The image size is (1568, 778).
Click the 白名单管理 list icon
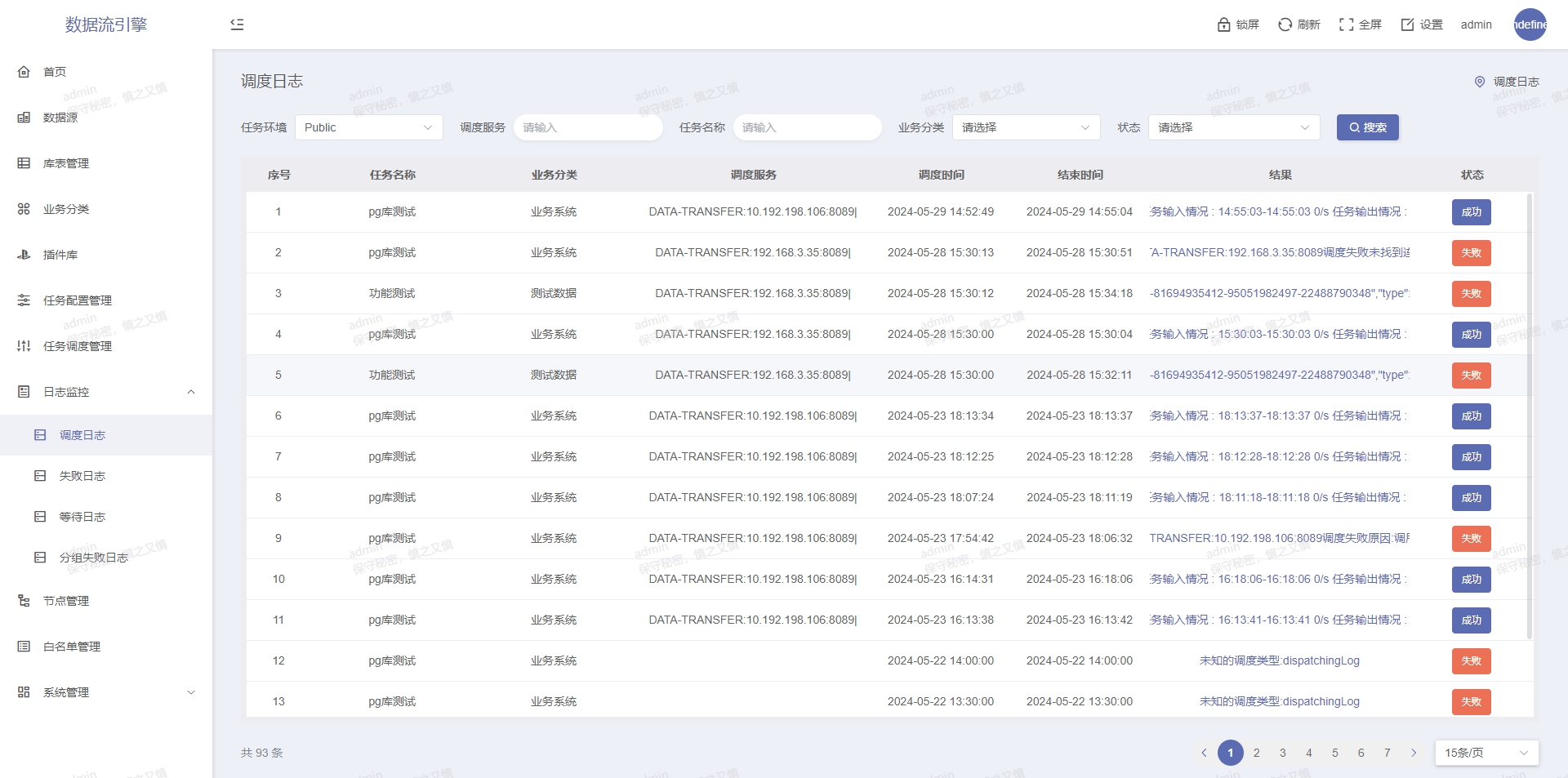[24, 647]
